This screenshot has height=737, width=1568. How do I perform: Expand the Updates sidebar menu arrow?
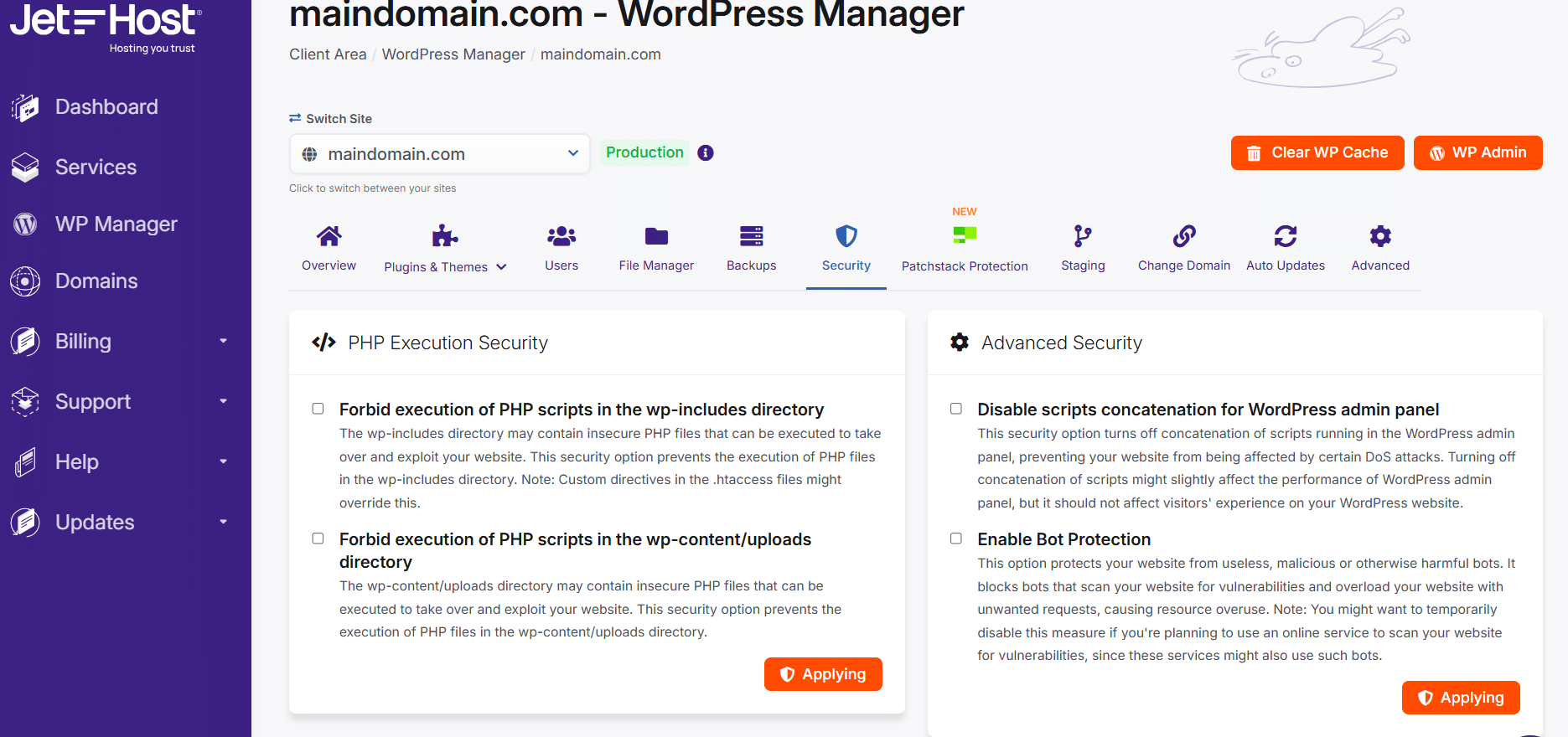[223, 522]
